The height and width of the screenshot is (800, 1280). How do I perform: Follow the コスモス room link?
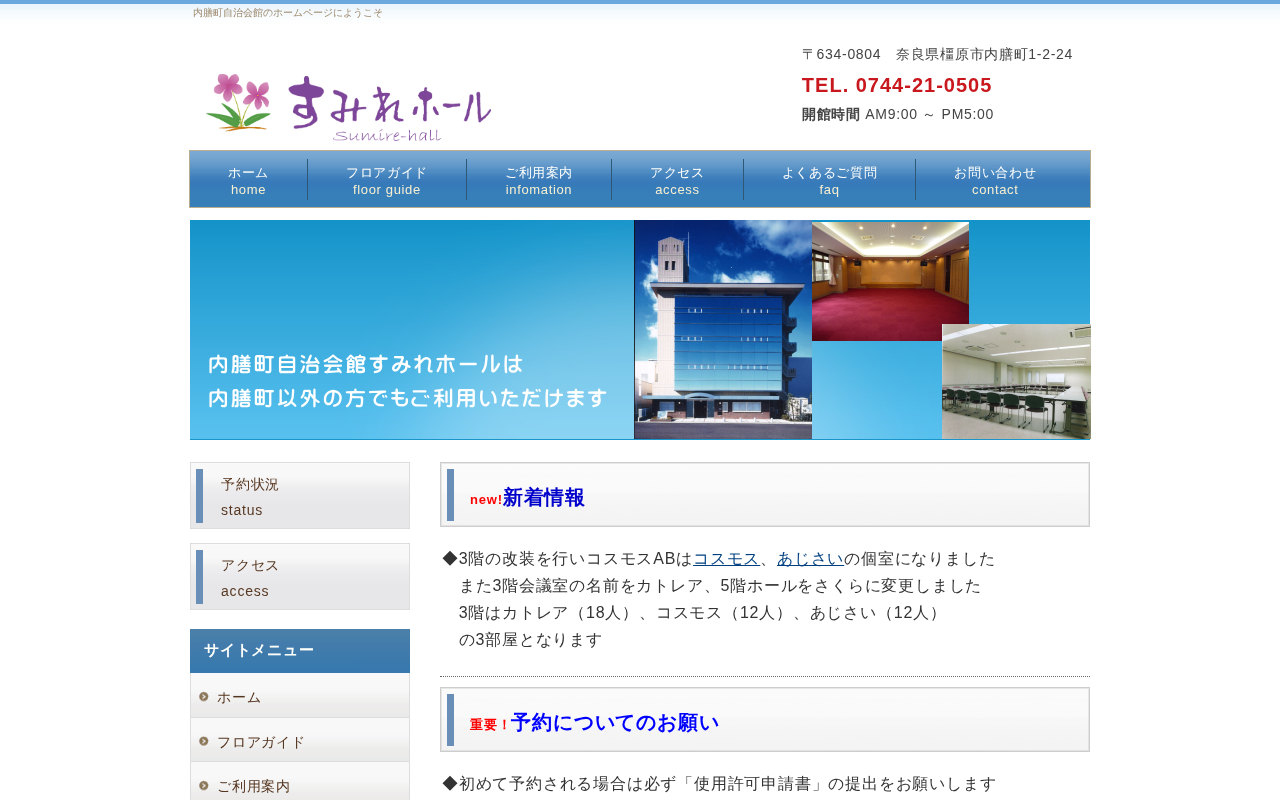point(726,559)
